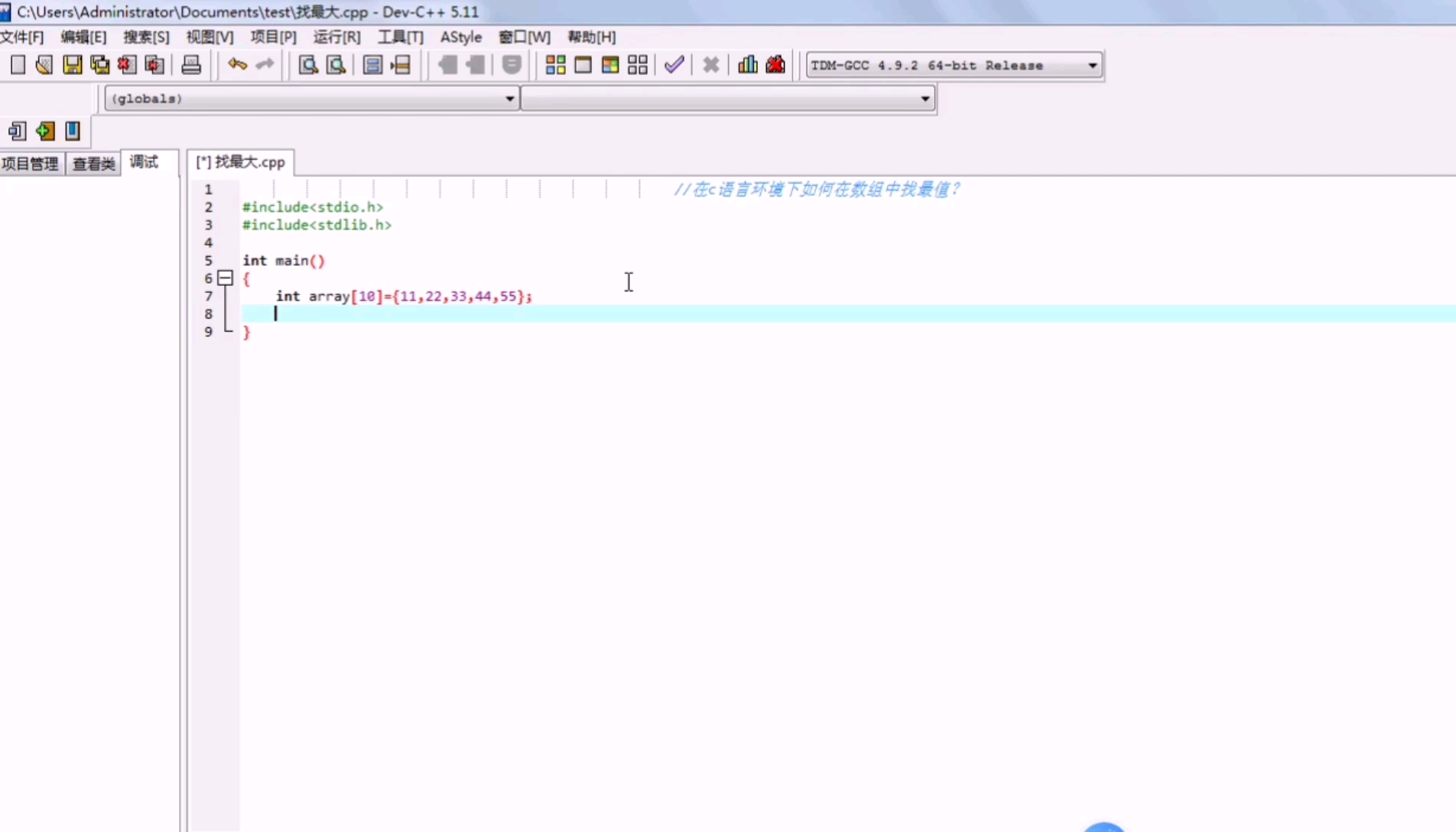
Task: Click line number 4 in the gutter
Action: [x=208, y=242]
